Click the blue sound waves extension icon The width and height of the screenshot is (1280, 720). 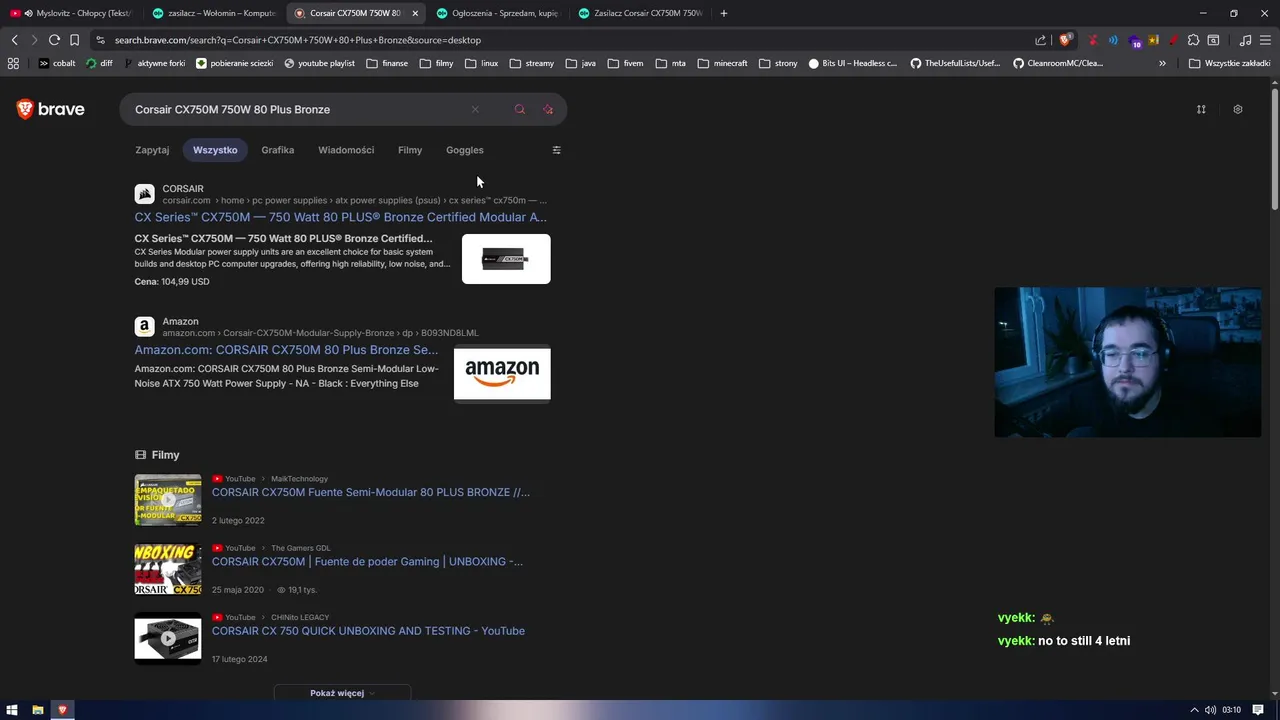tap(1113, 40)
